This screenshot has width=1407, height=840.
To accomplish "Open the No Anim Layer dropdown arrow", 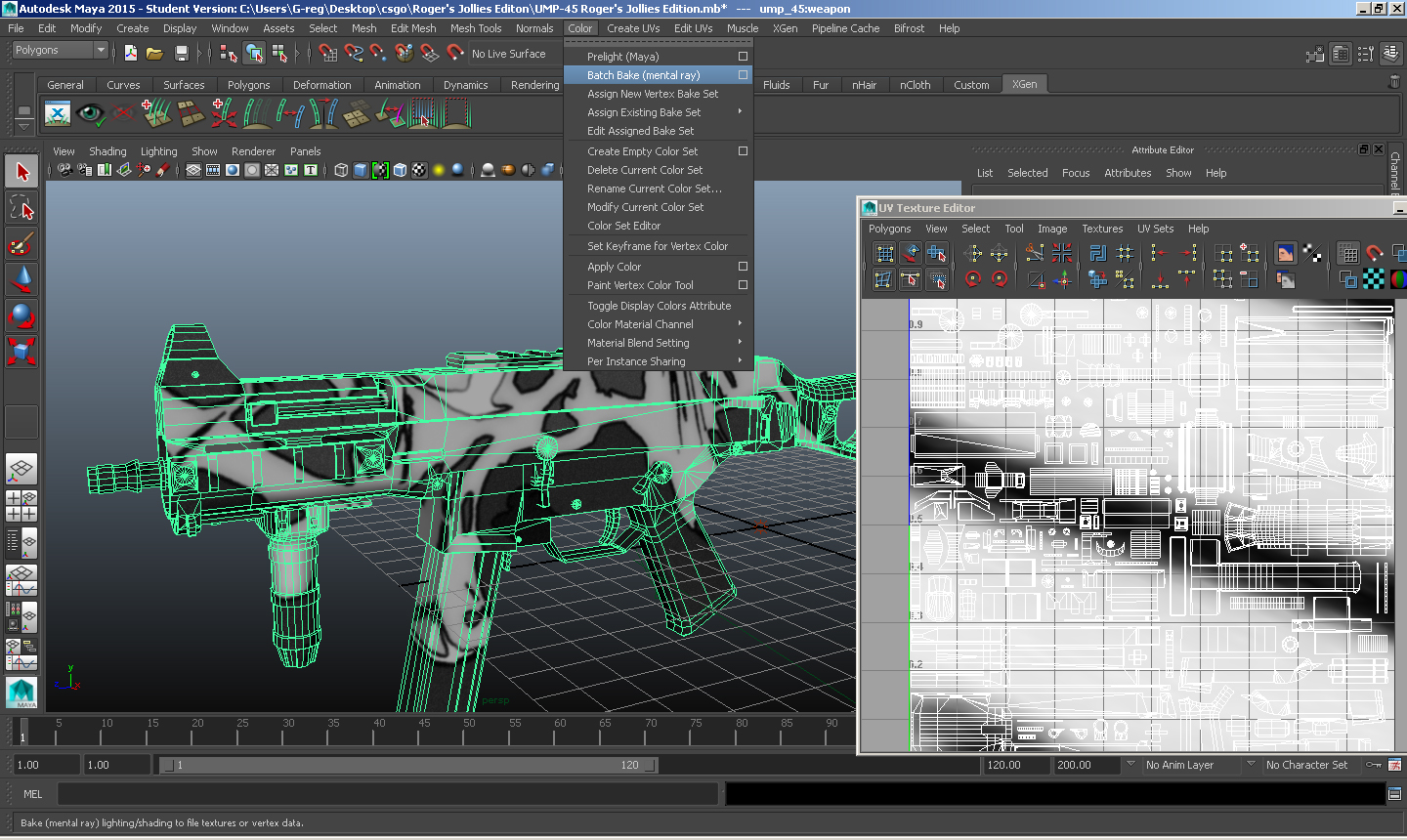I will coord(1130,765).
